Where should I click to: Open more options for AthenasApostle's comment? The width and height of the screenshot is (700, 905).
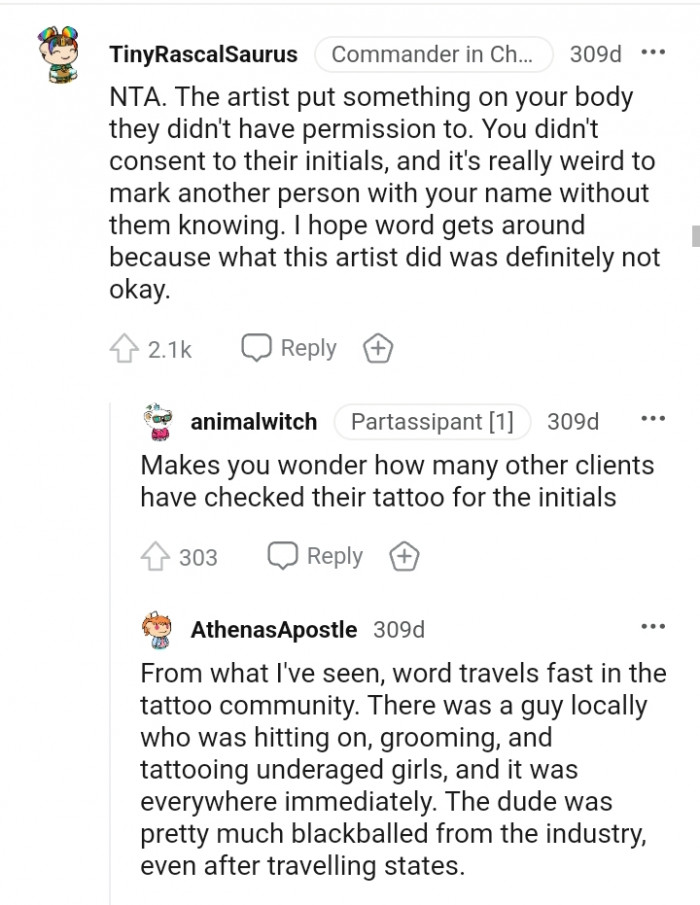(x=653, y=627)
